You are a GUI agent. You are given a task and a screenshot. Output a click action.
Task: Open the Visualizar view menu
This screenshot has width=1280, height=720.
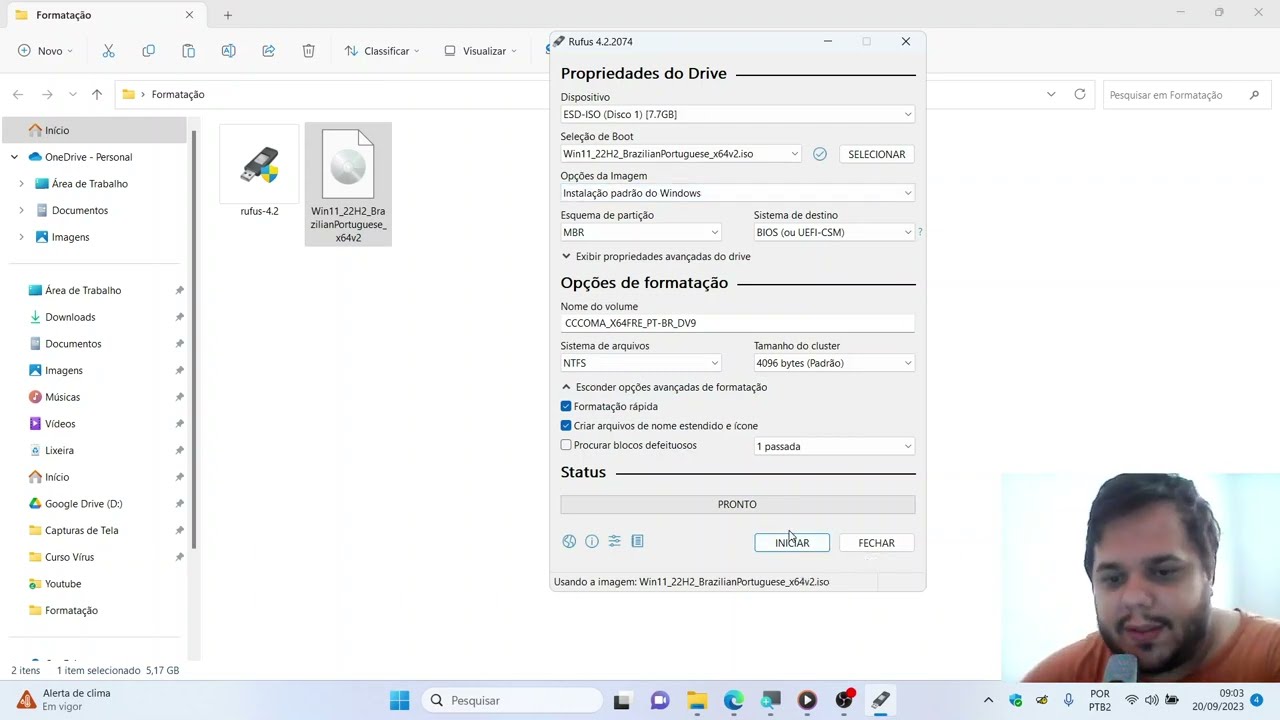481,51
